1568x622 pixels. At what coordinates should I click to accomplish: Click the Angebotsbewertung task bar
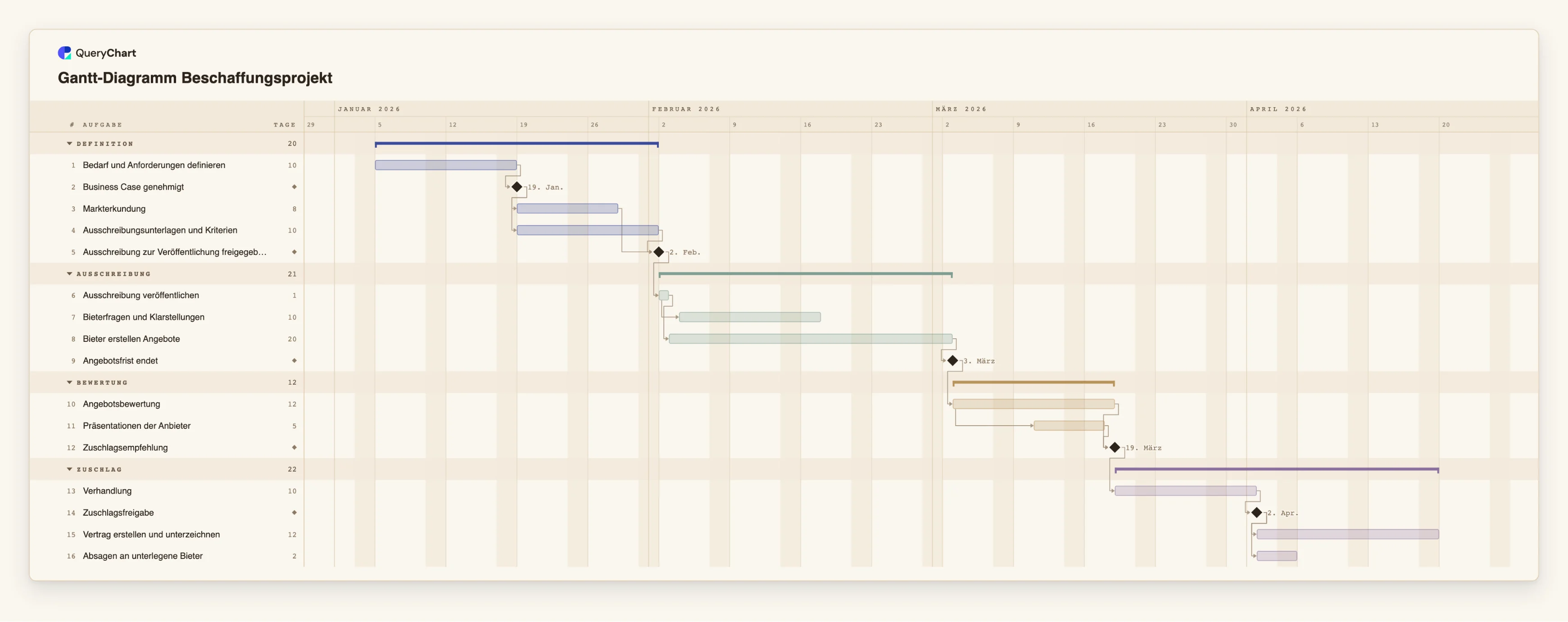click(1033, 404)
